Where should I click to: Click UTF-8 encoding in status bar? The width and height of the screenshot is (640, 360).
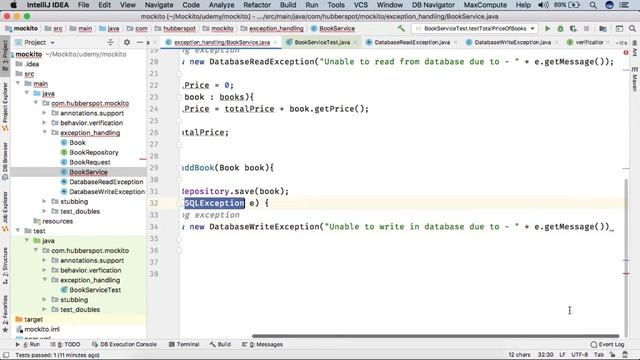click(580, 355)
